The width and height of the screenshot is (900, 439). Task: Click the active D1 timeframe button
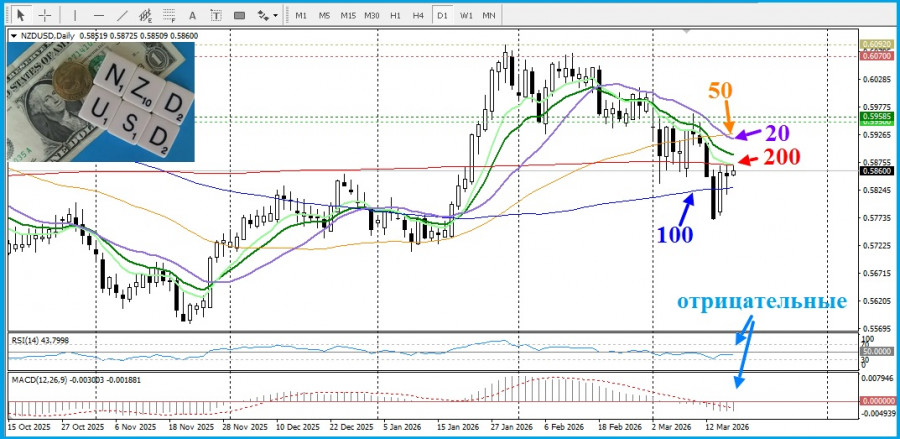coord(442,15)
